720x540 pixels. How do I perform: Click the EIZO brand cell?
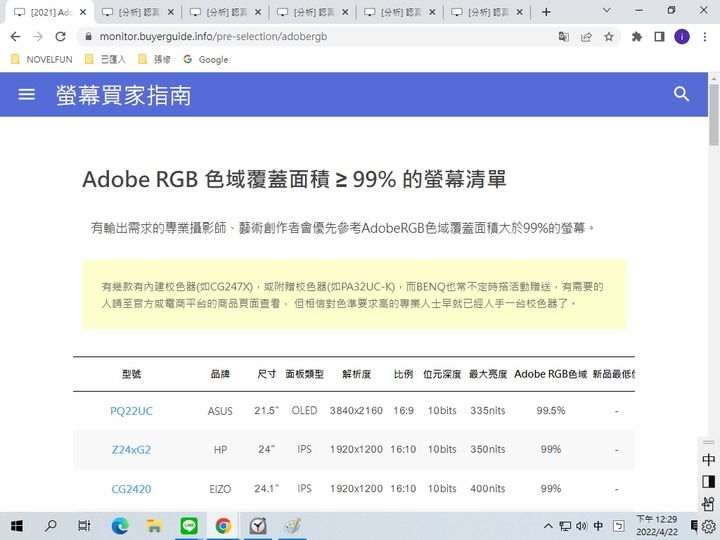coord(220,489)
